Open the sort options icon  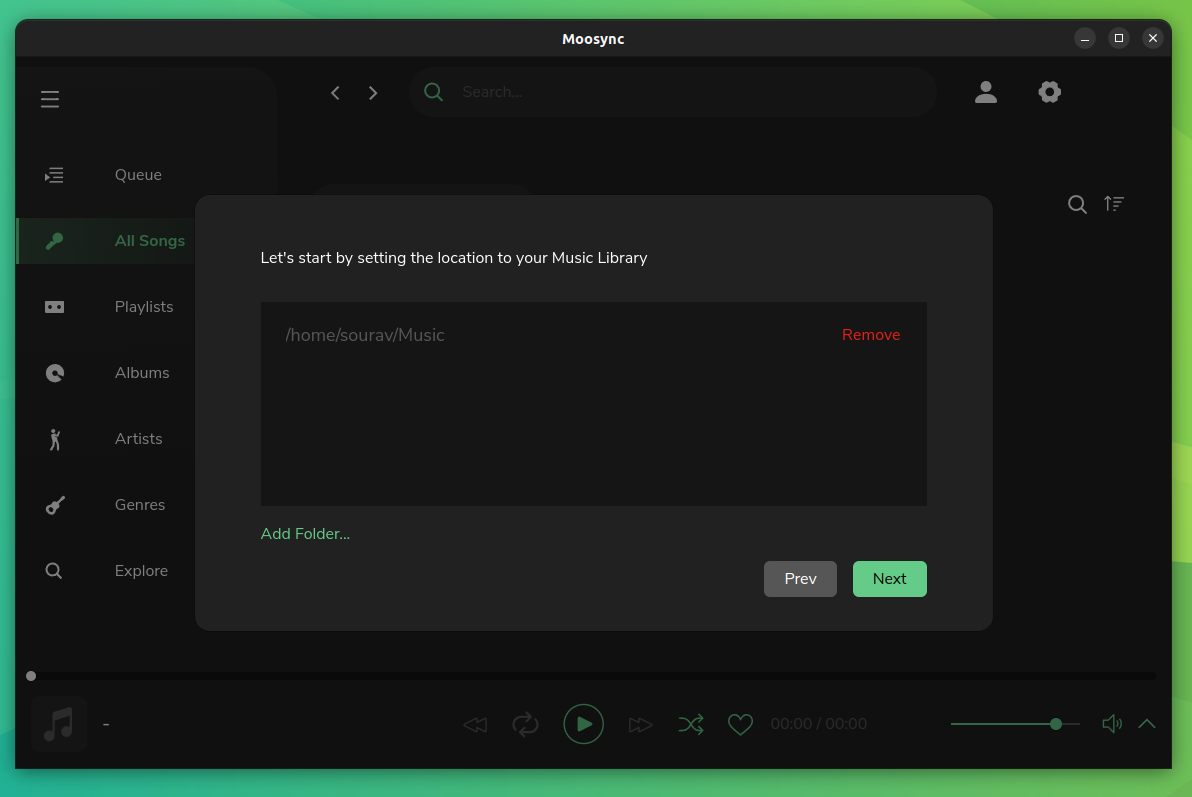(1114, 203)
